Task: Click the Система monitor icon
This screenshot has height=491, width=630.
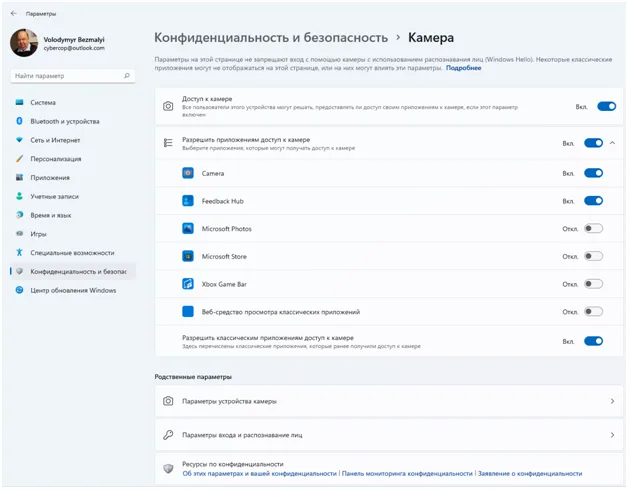Action: pos(19,102)
